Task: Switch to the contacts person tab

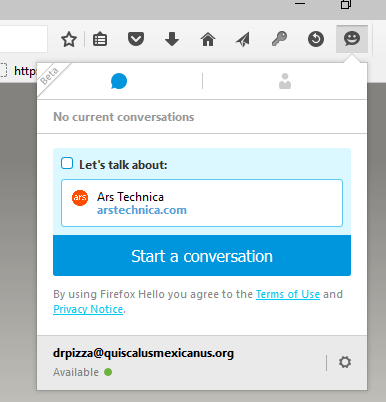Action: 285,81
